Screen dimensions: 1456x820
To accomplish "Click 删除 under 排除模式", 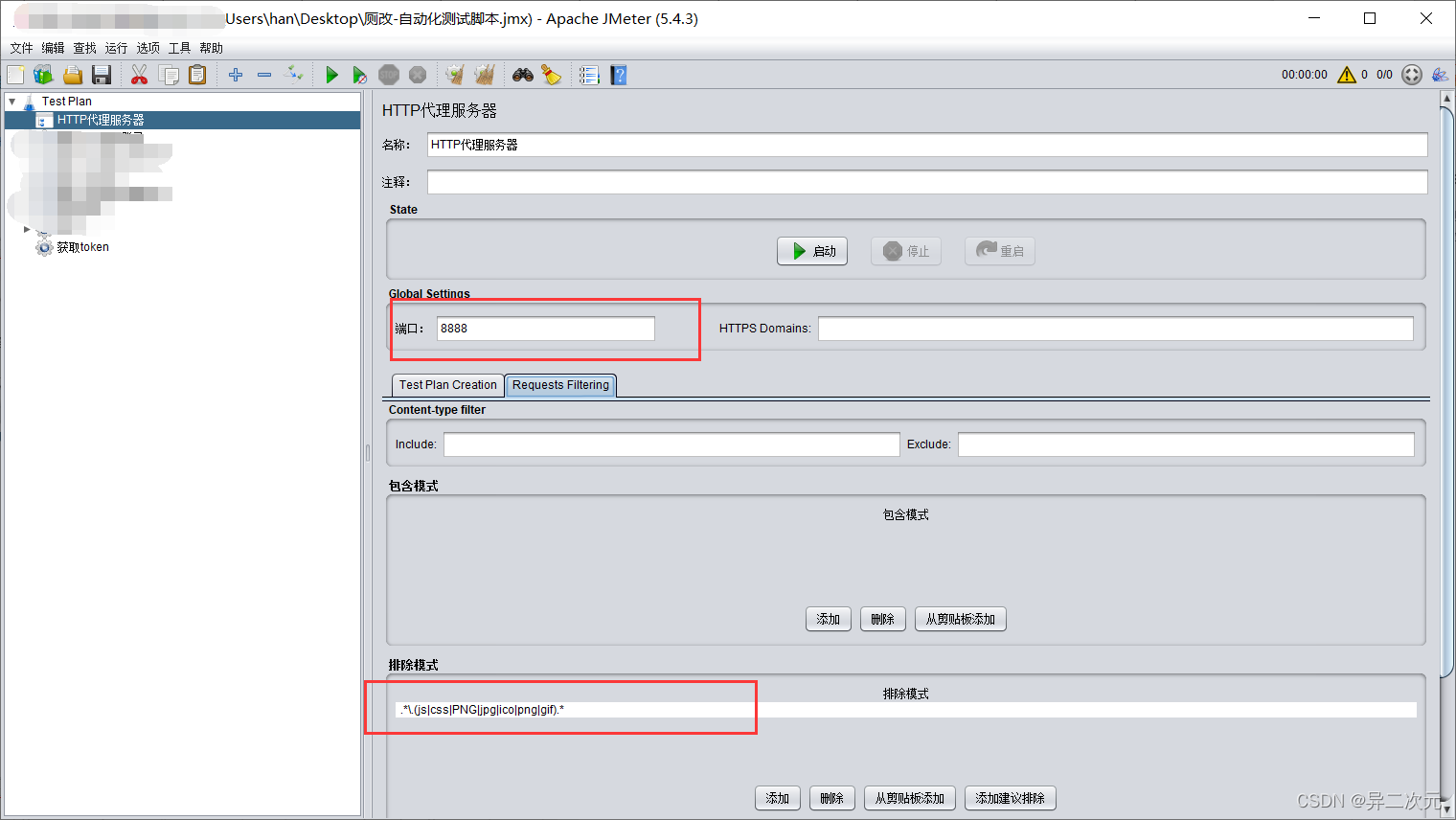I will 832,799.
